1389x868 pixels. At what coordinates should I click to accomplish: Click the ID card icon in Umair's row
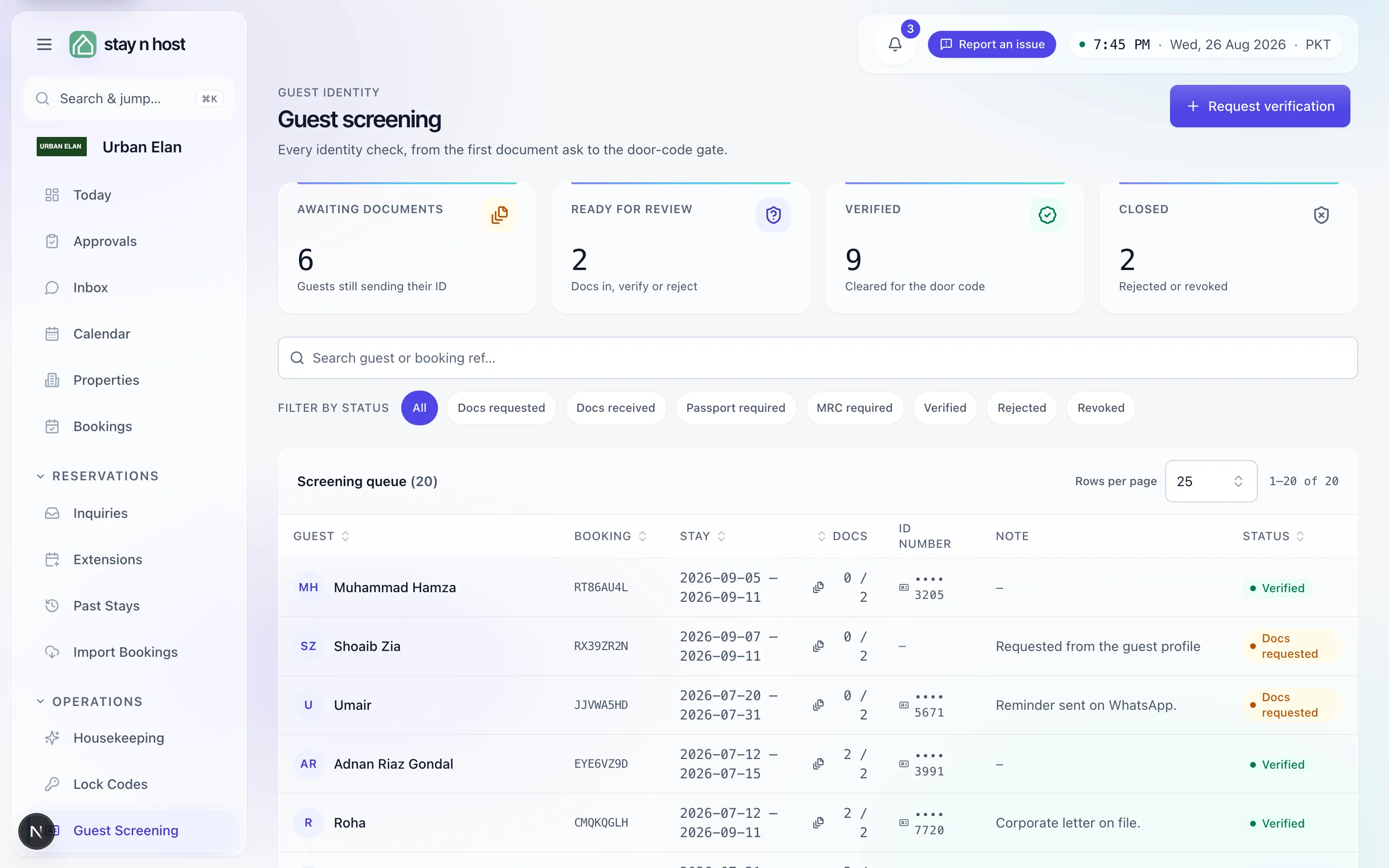point(904,705)
